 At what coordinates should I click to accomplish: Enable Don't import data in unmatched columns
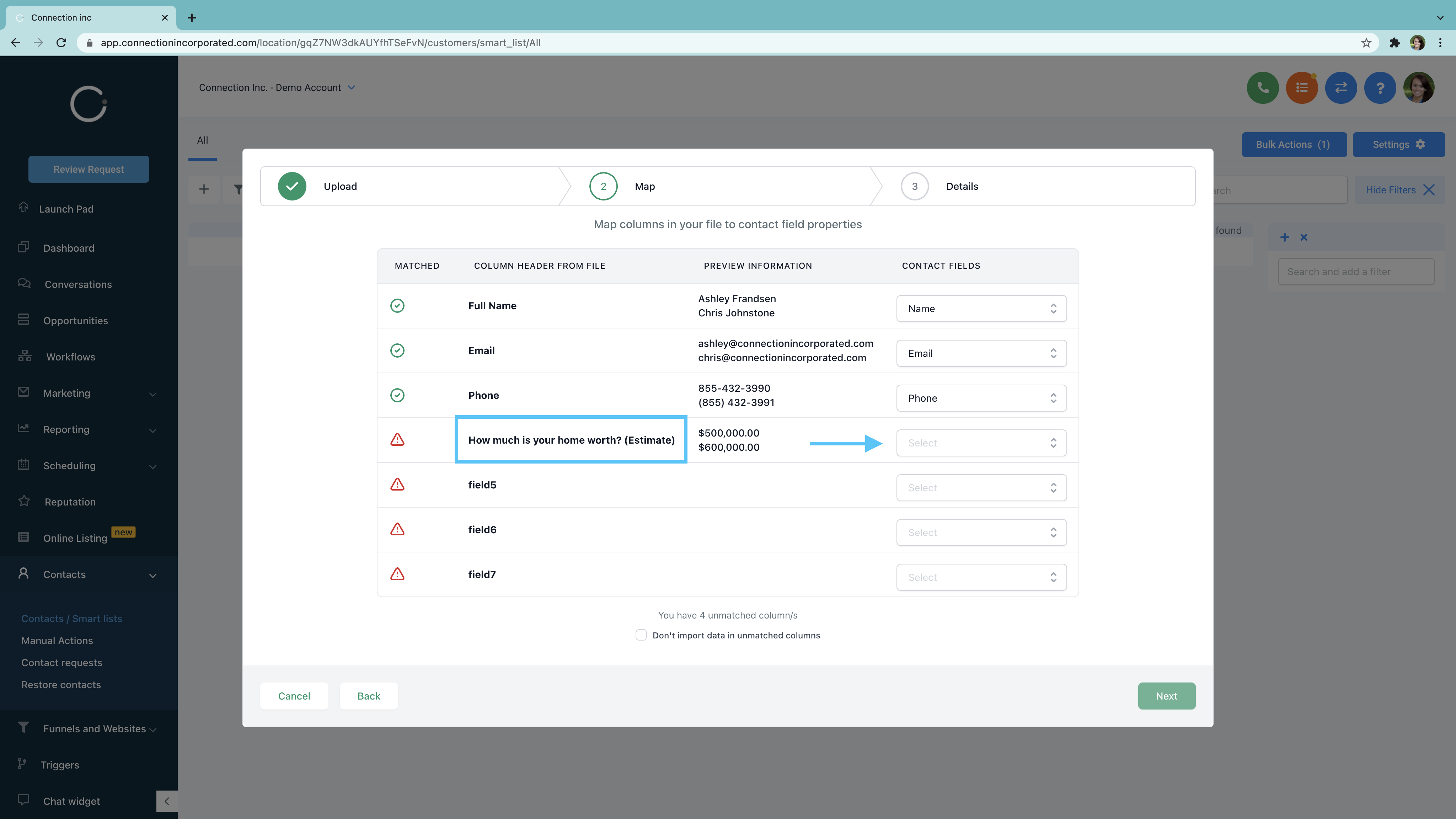641,635
